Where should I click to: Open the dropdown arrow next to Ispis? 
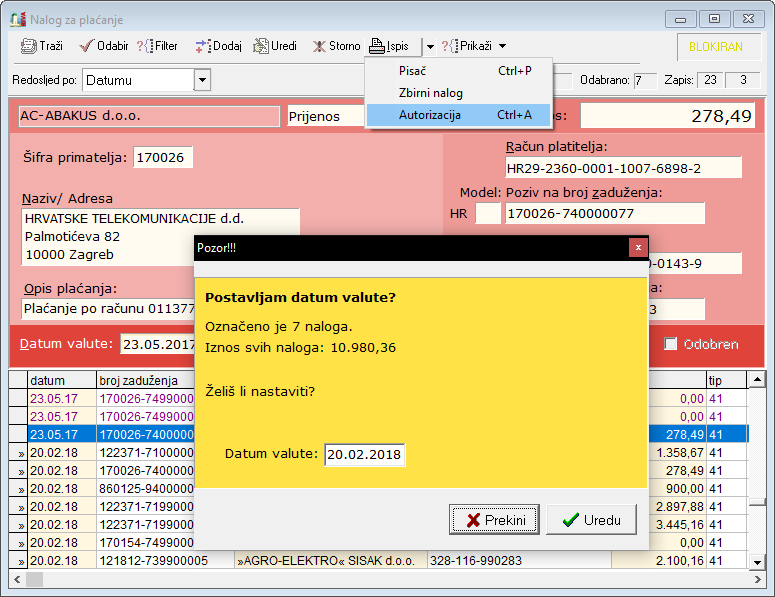[x=428, y=46]
